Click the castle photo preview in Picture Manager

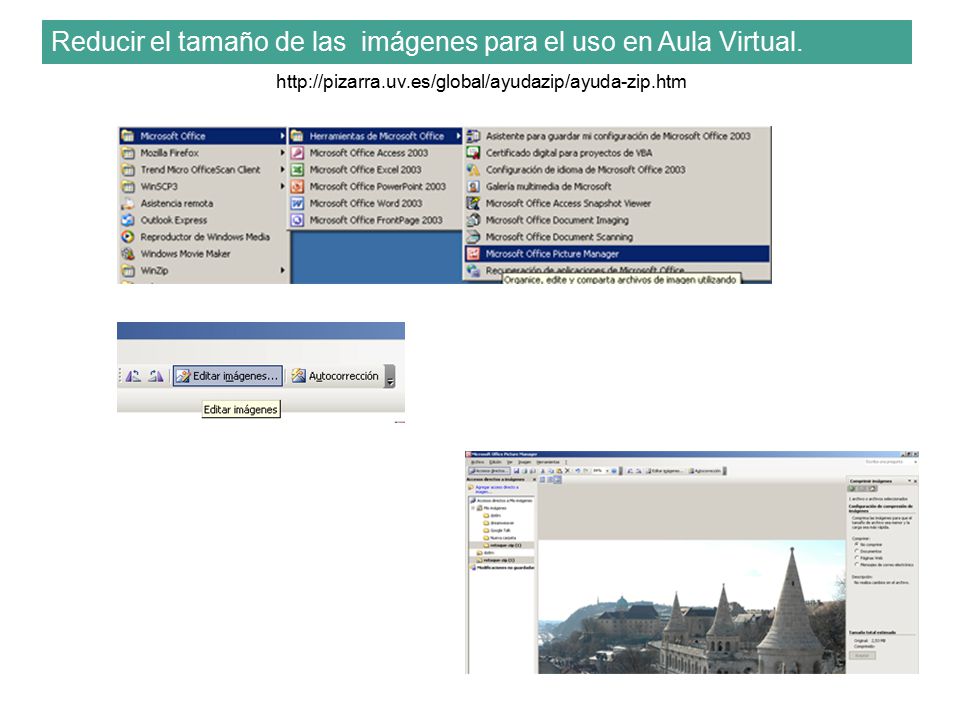pos(692,607)
